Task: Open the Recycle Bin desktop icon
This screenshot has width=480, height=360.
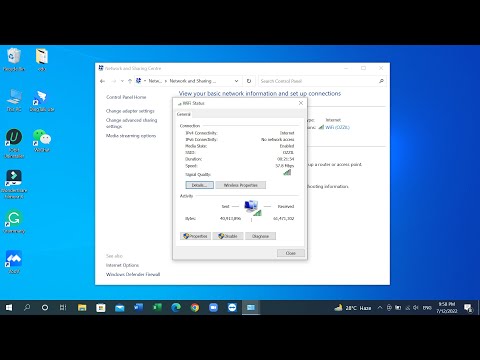Action: pos(14,59)
